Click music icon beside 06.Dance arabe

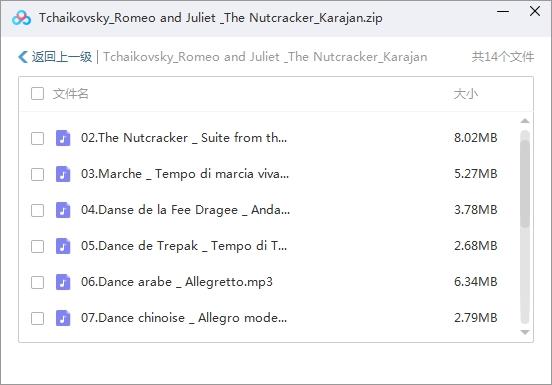pyautogui.click(x=63, y=282)
